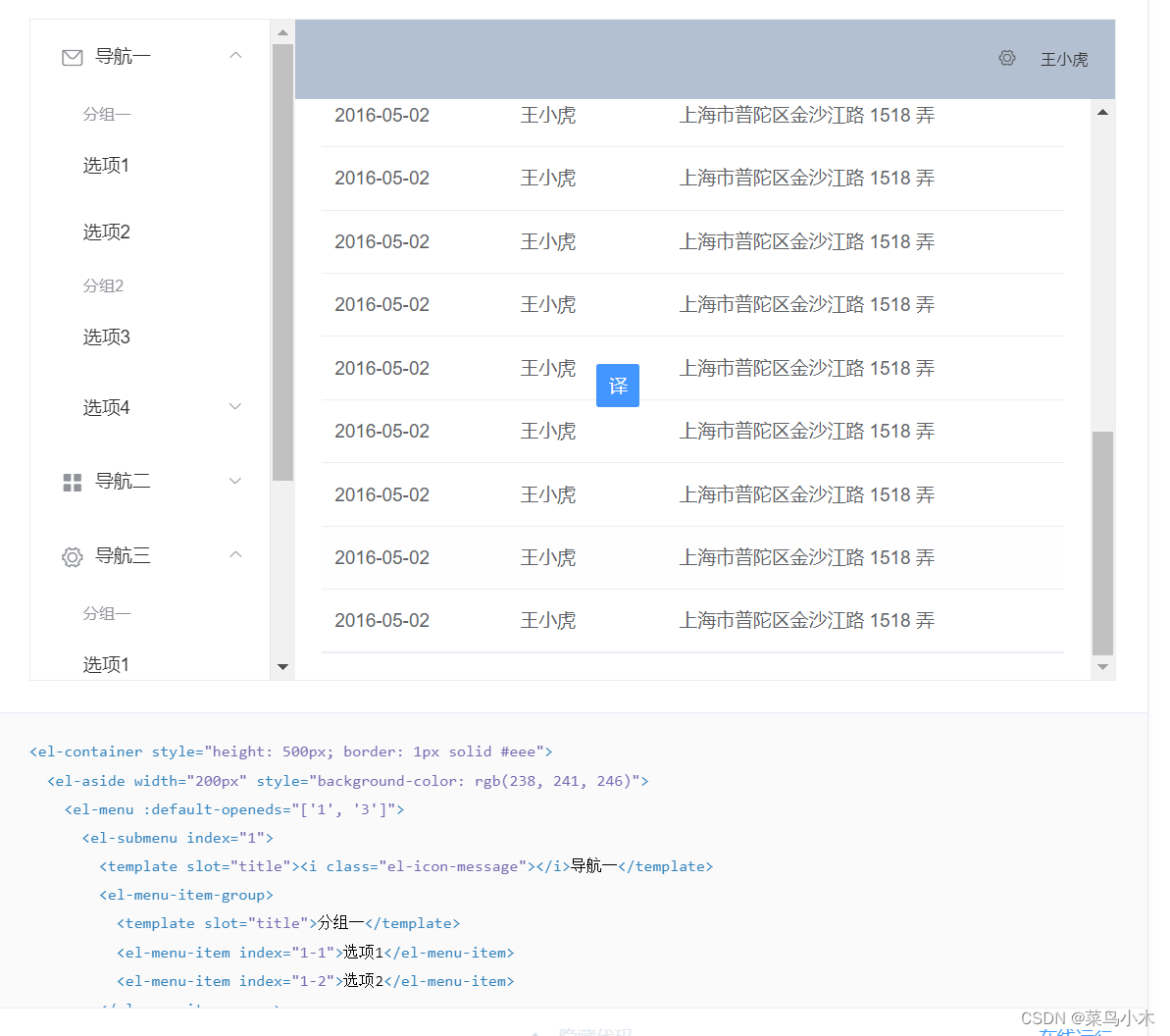1170x1036 pixels.
Task: Click the sidebar scrollbar thumb
Action: [282, 262]
